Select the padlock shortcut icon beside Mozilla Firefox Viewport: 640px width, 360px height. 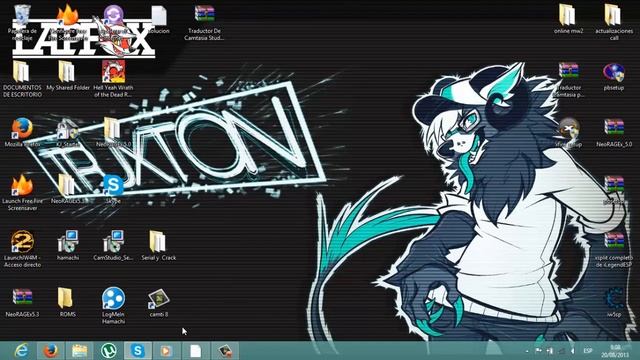[68, 130]
